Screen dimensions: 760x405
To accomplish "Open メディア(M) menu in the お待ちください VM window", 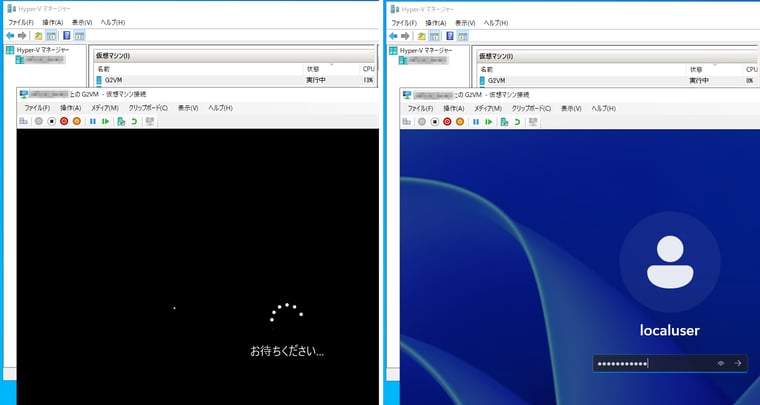I will click(105, 108).
